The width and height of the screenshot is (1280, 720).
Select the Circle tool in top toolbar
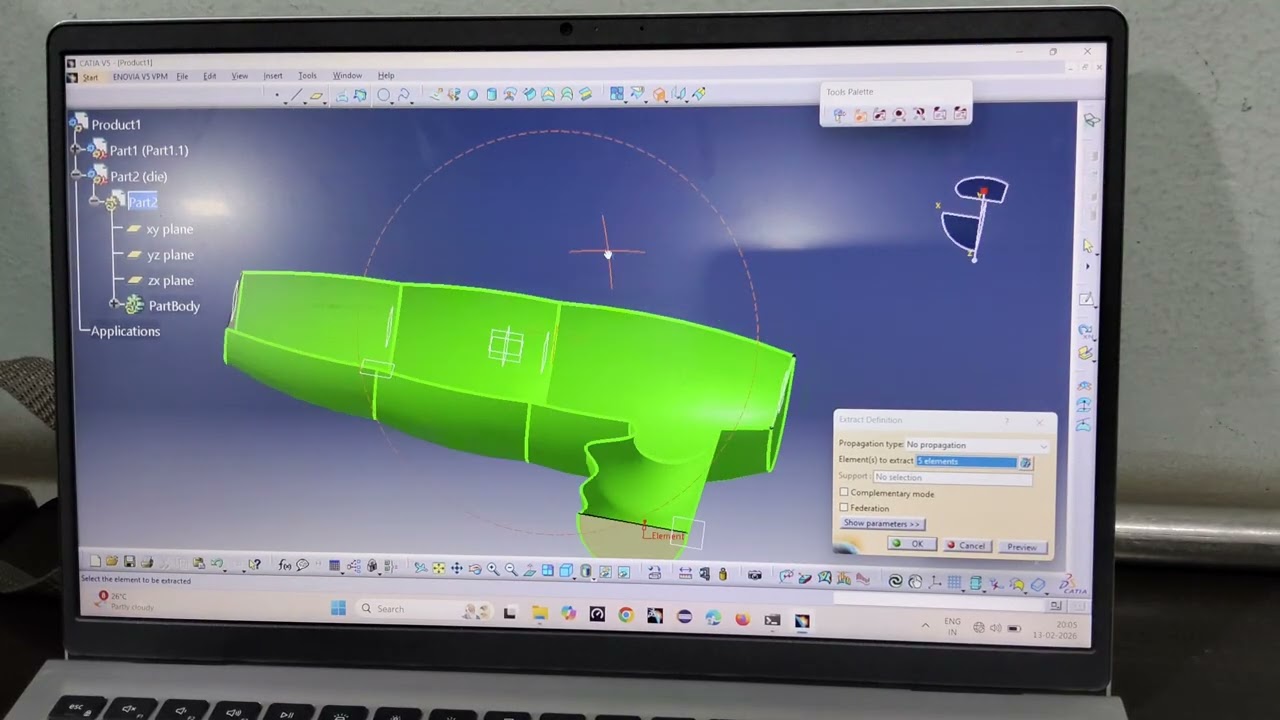coord(383,95)
